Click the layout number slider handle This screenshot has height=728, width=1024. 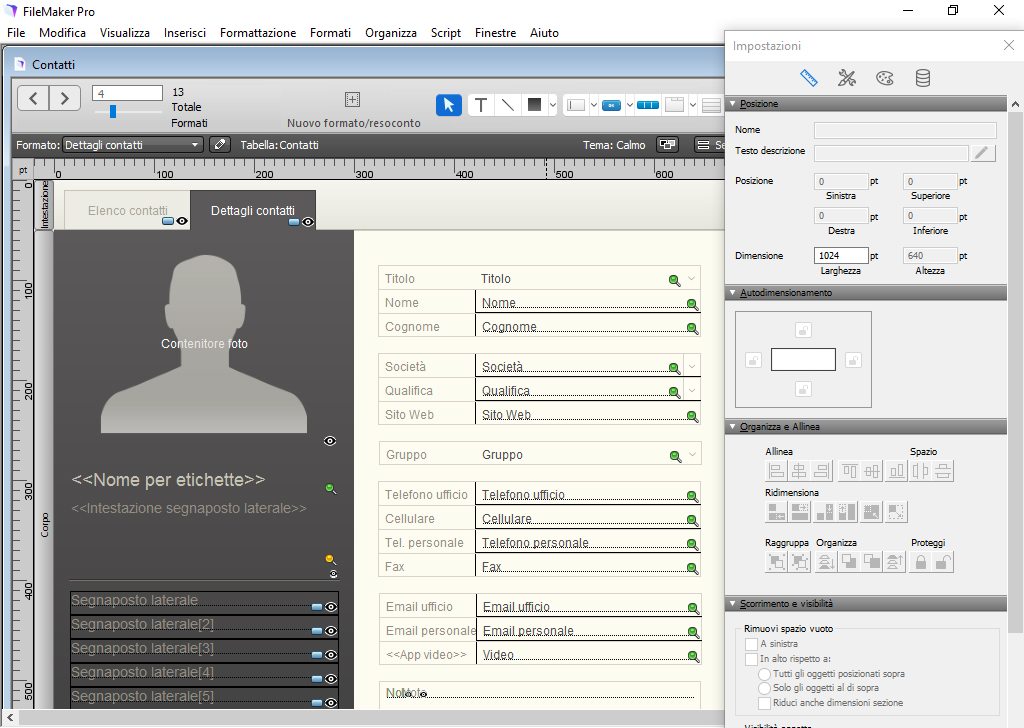tap(113, 111)
